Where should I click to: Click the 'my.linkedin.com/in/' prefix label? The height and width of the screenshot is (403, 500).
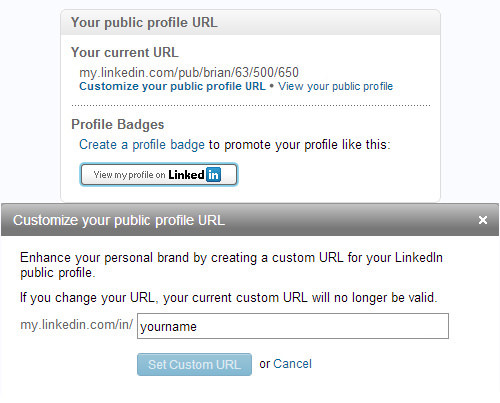77,324
